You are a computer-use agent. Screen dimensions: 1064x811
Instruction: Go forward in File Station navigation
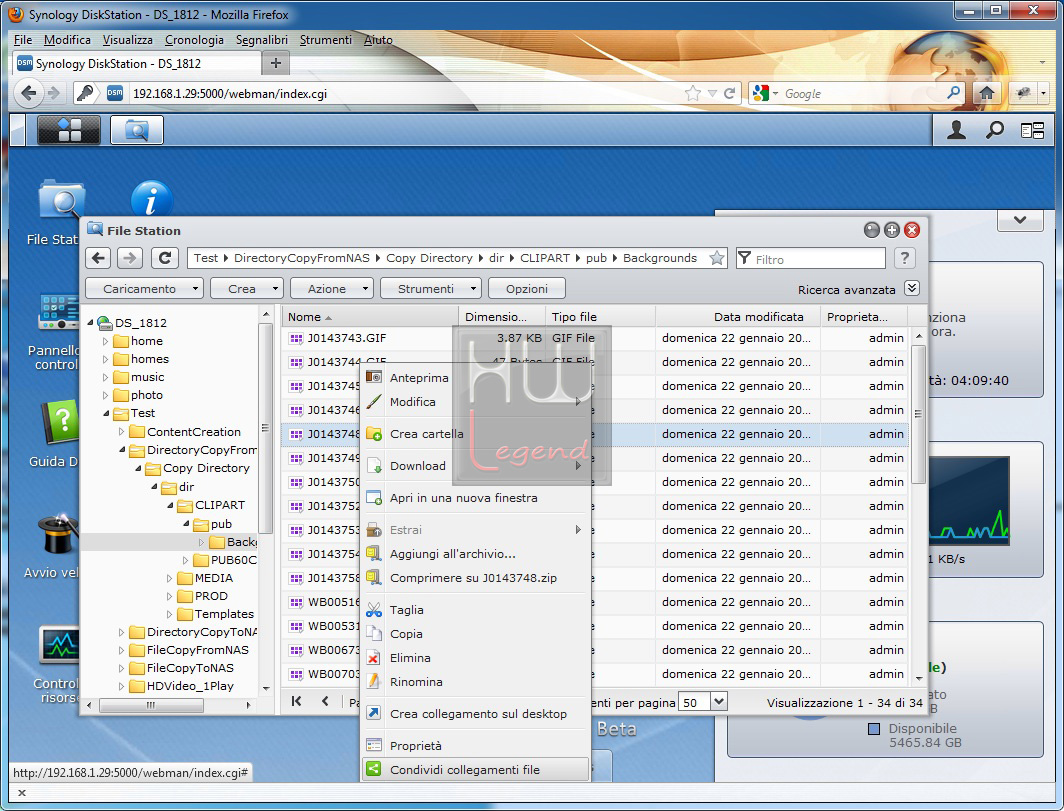click(130, 258)
